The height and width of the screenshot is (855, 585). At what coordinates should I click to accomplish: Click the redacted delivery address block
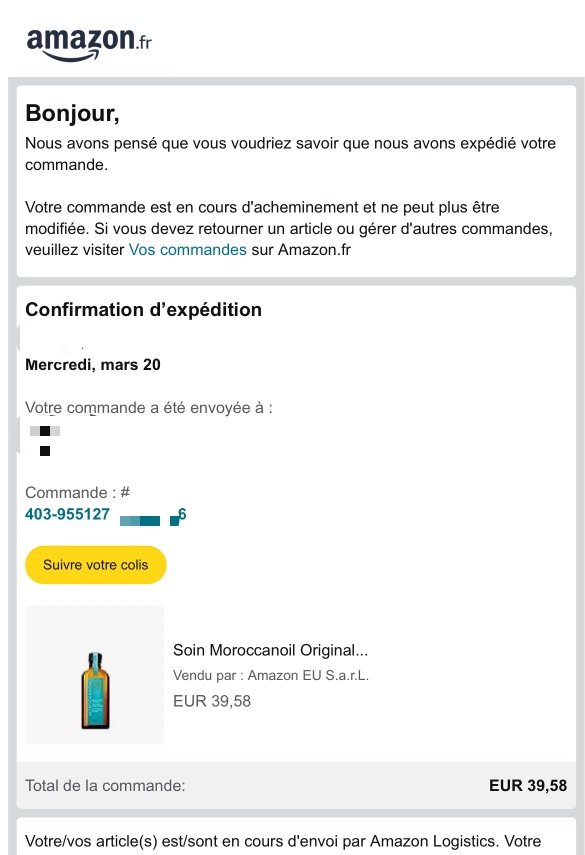pyautogui.click(x=45, y=441)
